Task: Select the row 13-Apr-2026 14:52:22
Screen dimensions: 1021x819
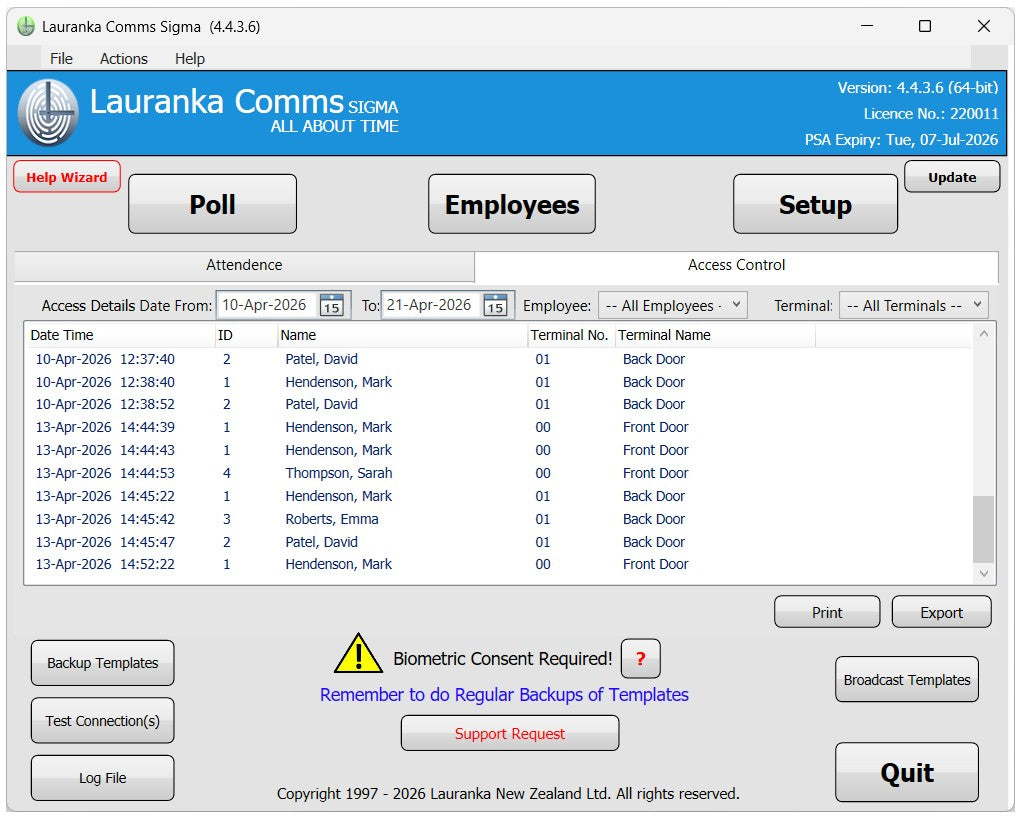Action: click(x=498, y=564)
